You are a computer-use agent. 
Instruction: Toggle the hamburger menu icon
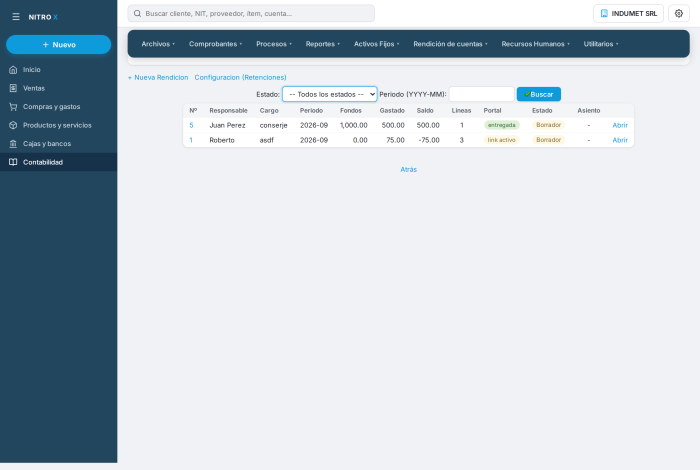coord(16,17)
